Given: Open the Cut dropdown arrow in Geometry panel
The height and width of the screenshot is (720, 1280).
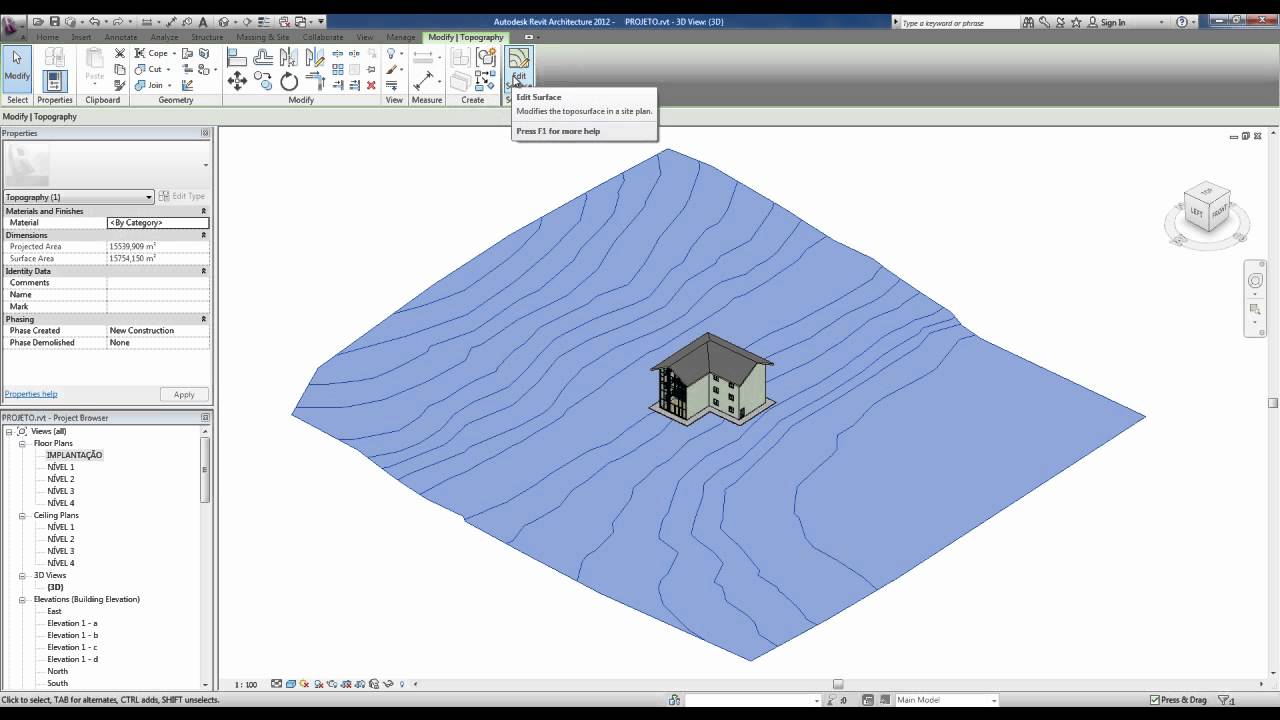Looking at the screenshot, I should (x=168, y=70).
